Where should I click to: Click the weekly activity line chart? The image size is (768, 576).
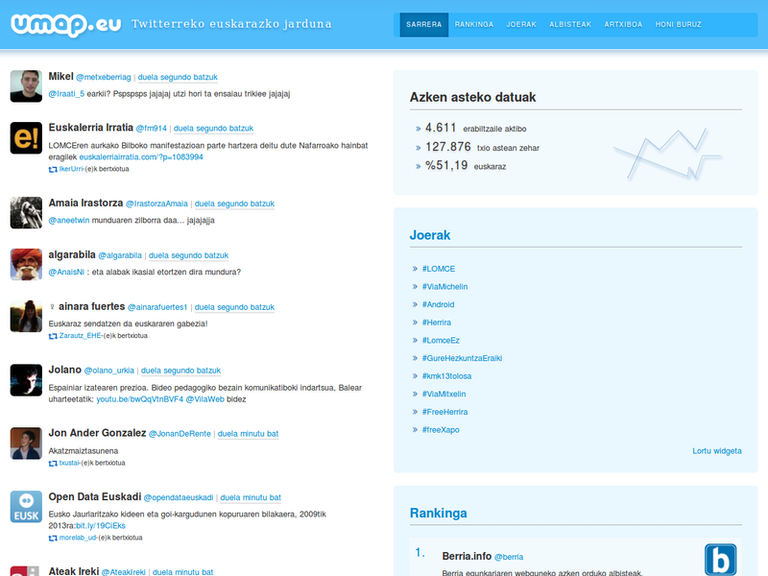[667, 154]
